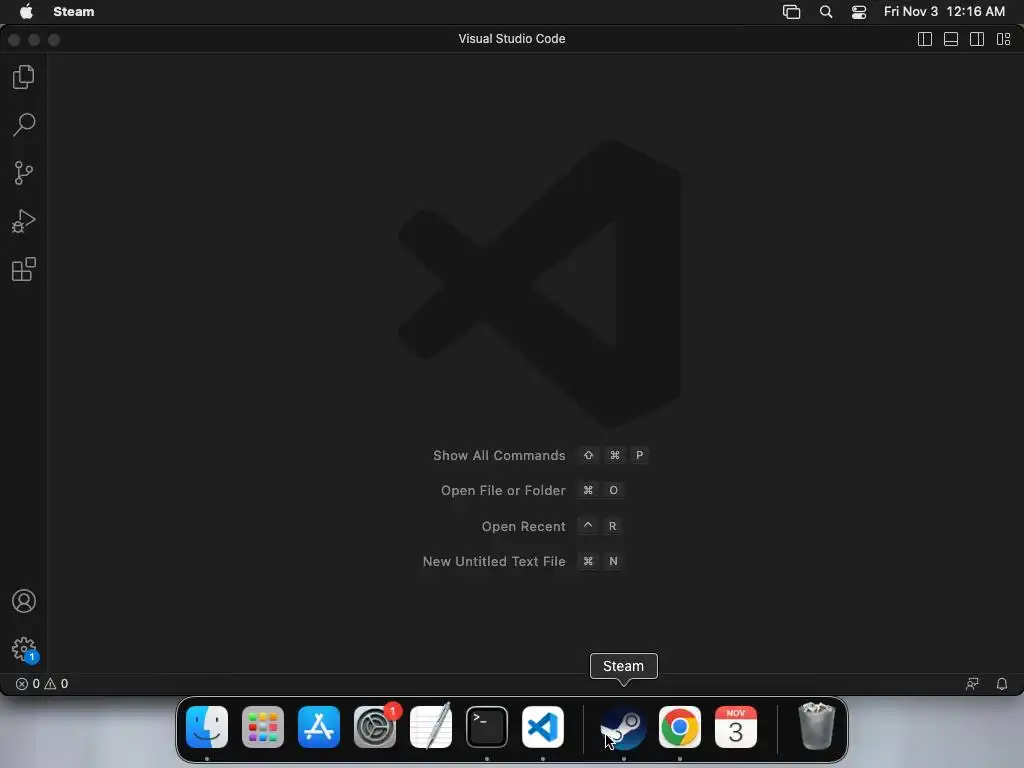Viewport: 1024px width, 768px height.
Task: Open the Extensions view
Action: [24, 269]
